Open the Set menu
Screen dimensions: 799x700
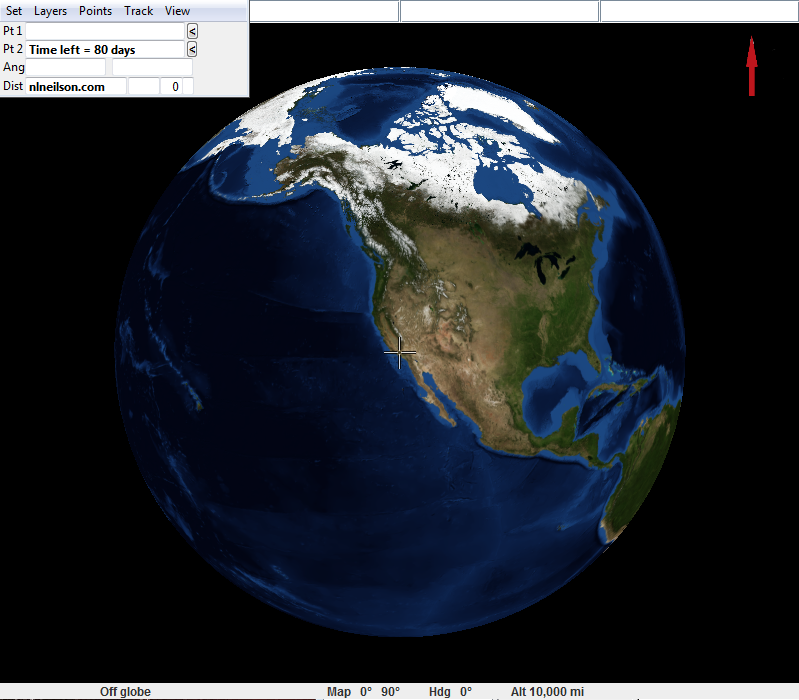pyautogui.click(x=14, y=11)
